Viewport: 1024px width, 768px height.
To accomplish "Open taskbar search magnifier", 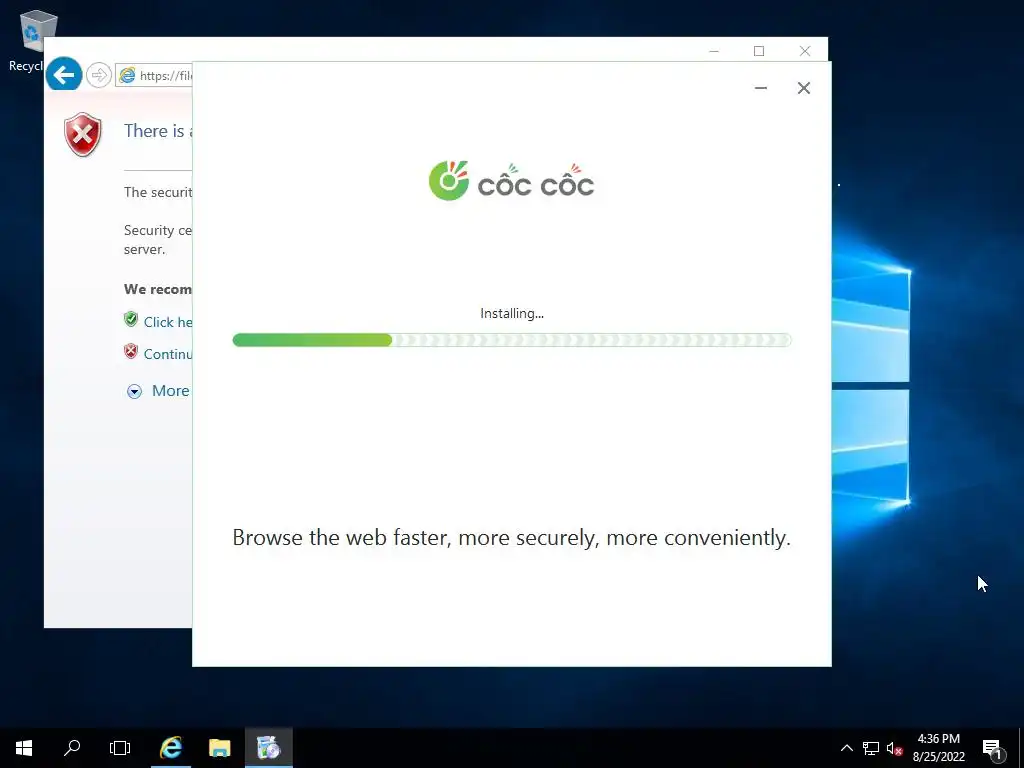I will 72,748.
